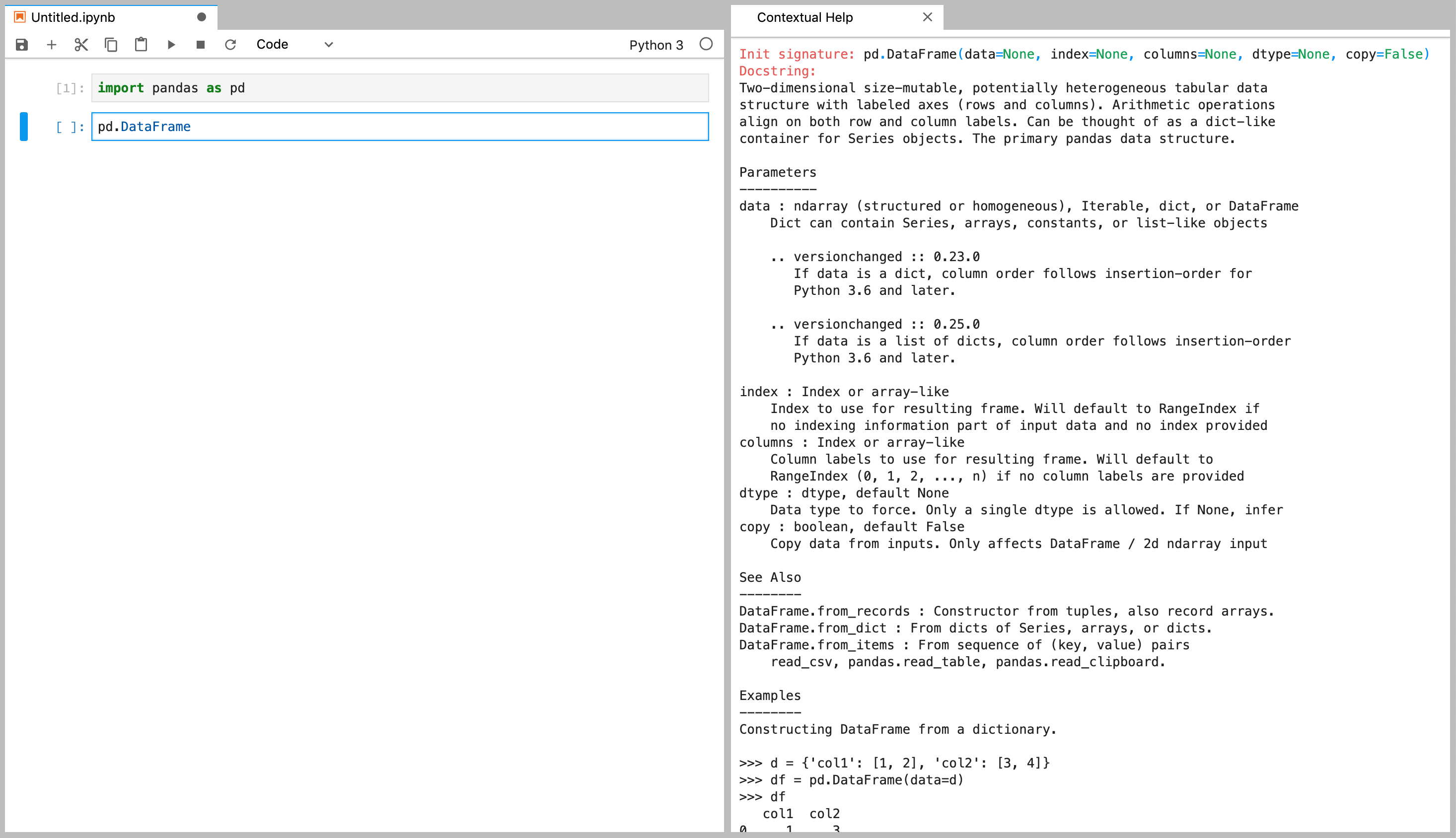Insert a new cell with plus icon
Viewport: 1456px width, 838px height.
51,44
